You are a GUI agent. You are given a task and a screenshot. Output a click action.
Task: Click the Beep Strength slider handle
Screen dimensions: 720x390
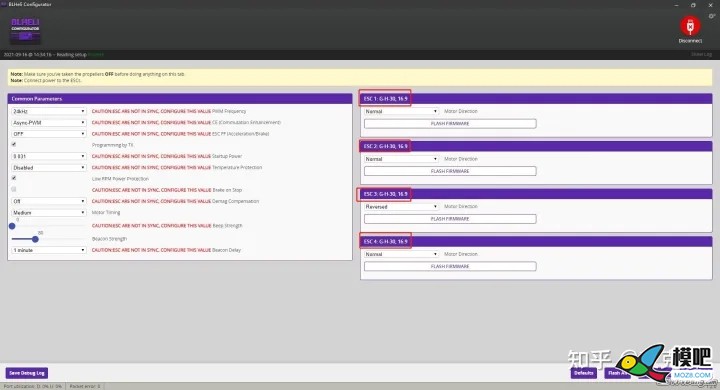tap(12, 226)
